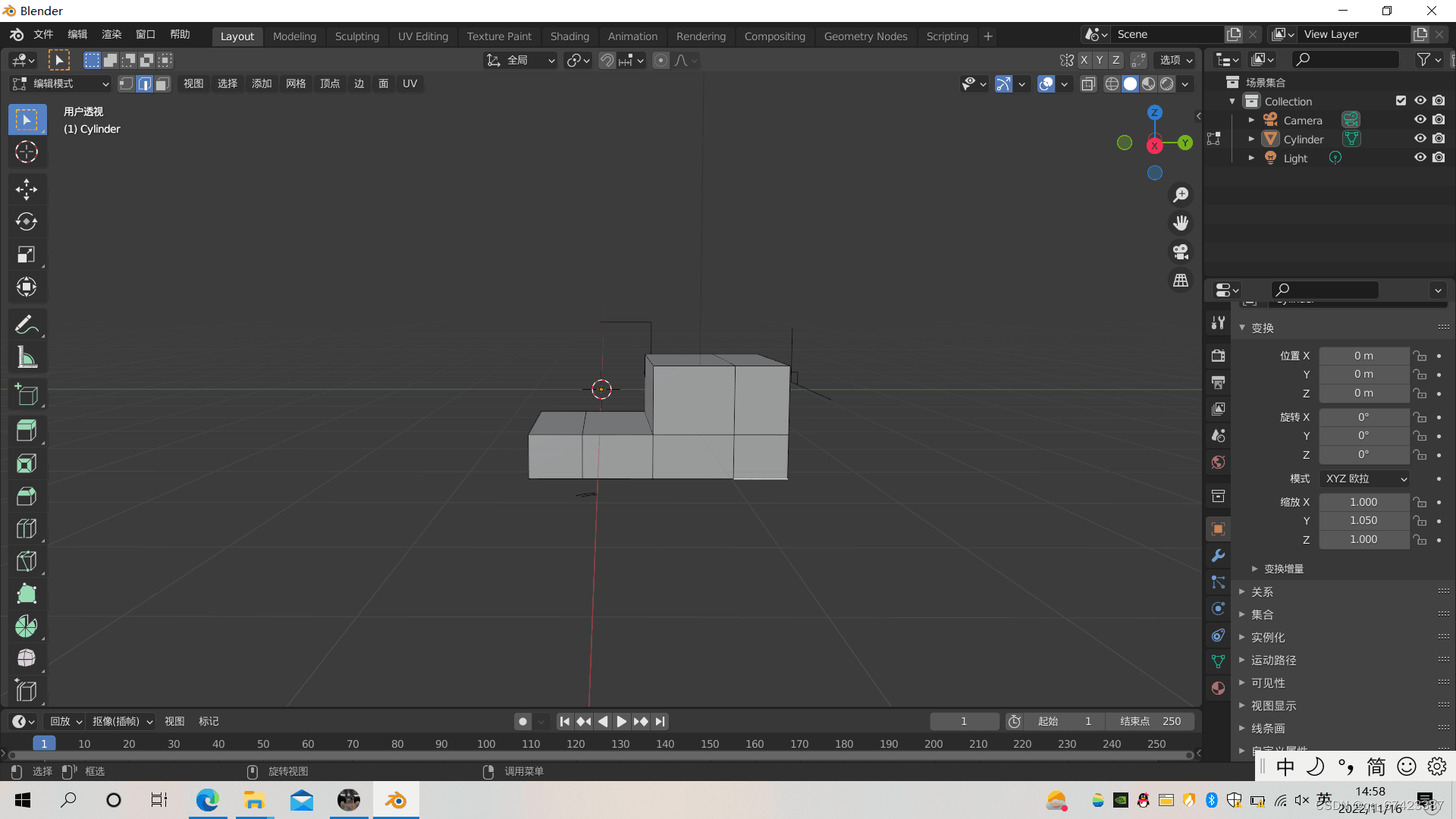Uncheck the Collection exclude checkbox

[1401, 101]
